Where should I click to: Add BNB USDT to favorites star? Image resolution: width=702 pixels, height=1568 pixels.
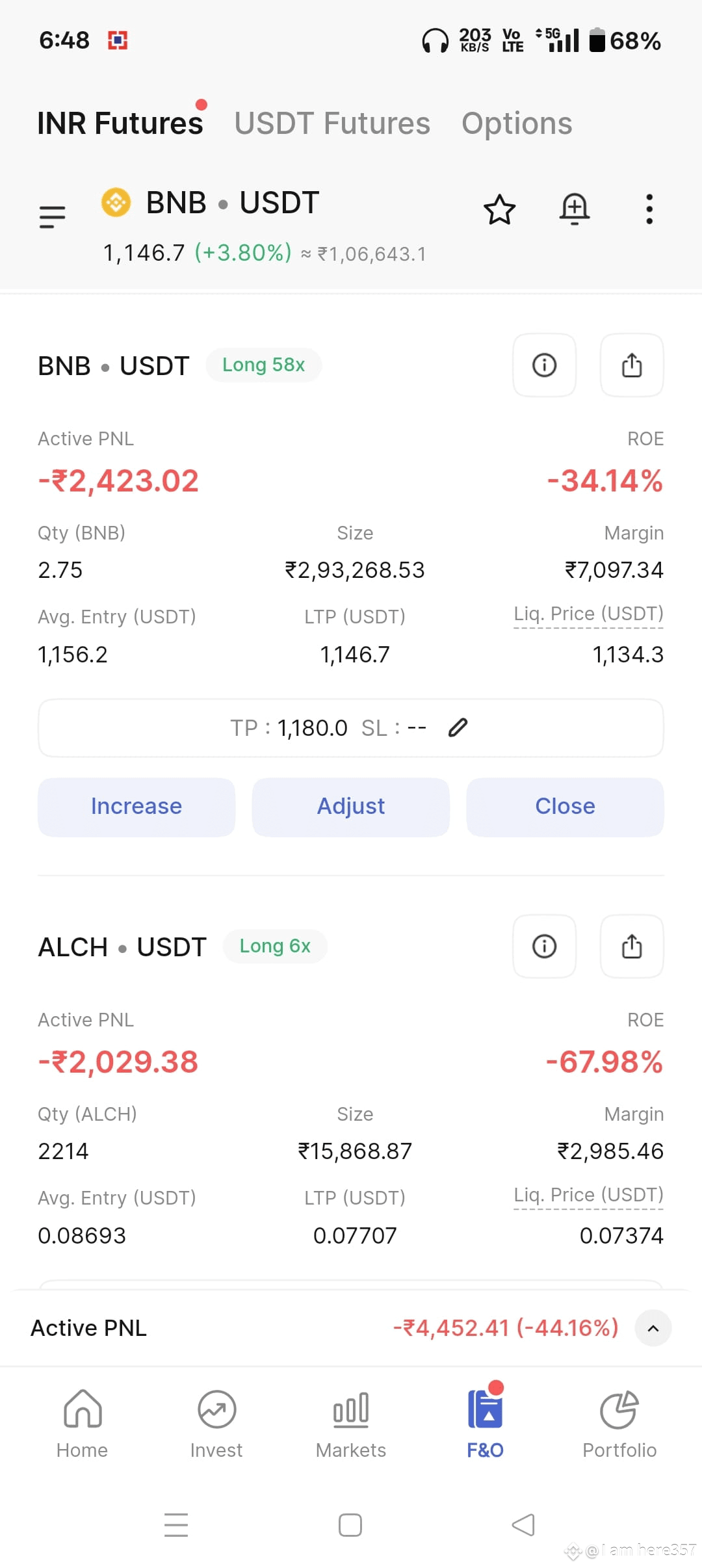tap(499, 209)
